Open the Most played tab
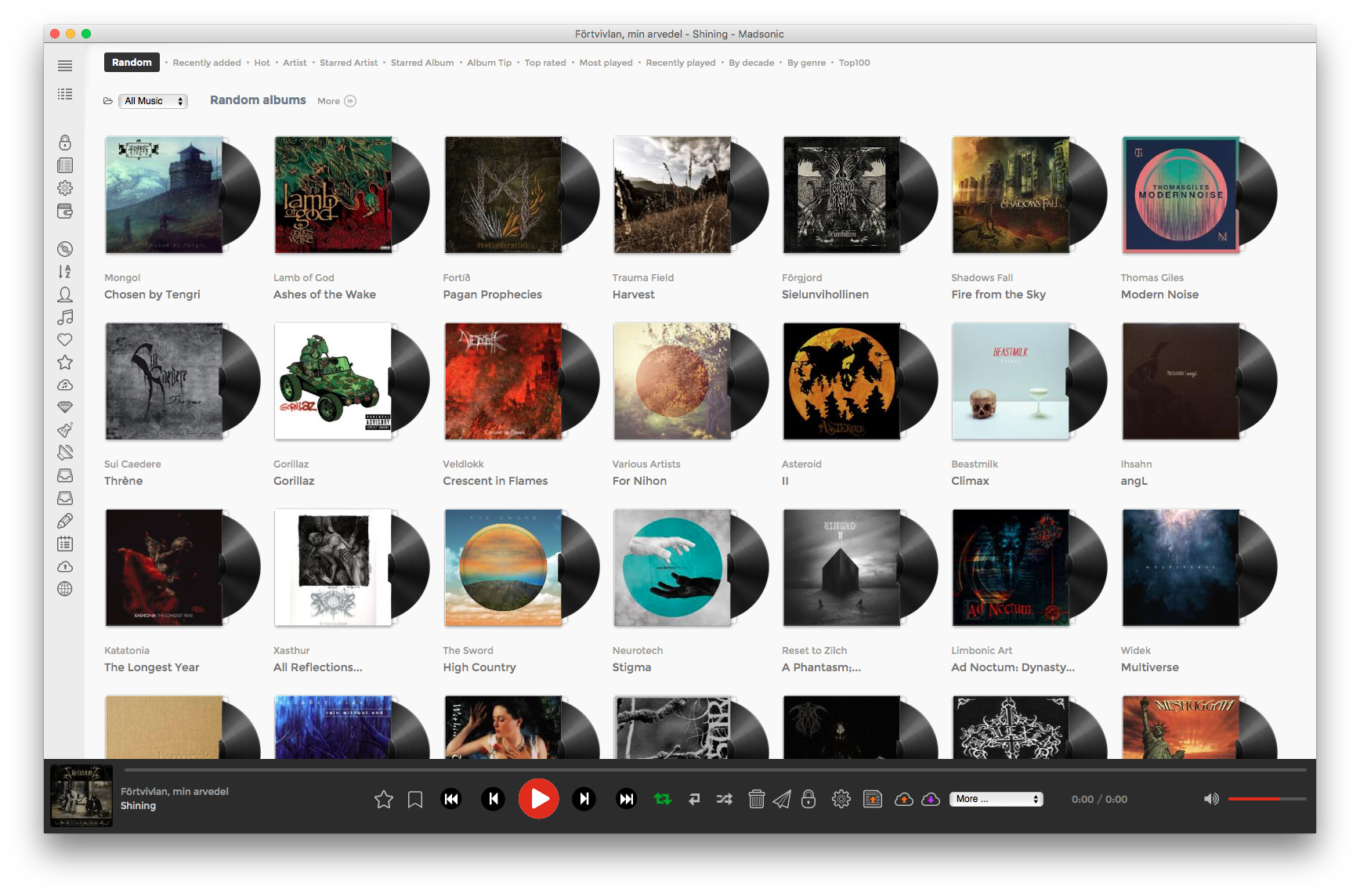This screenshot has height=896, width=1360. [606, 63]
